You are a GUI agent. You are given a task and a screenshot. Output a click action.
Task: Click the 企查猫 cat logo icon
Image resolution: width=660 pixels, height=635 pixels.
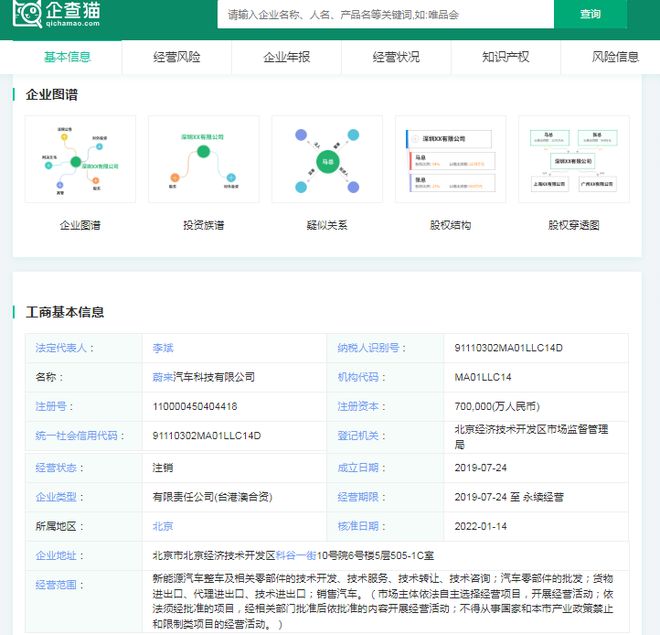[x=27, y=13]
